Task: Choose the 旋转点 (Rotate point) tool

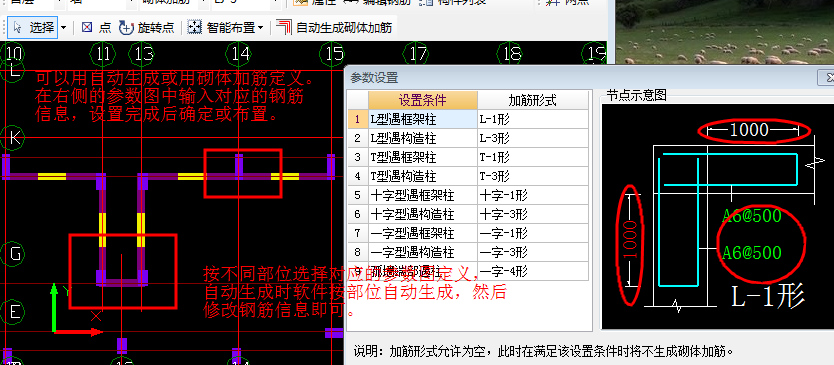Action: click(x=146, y=28)
